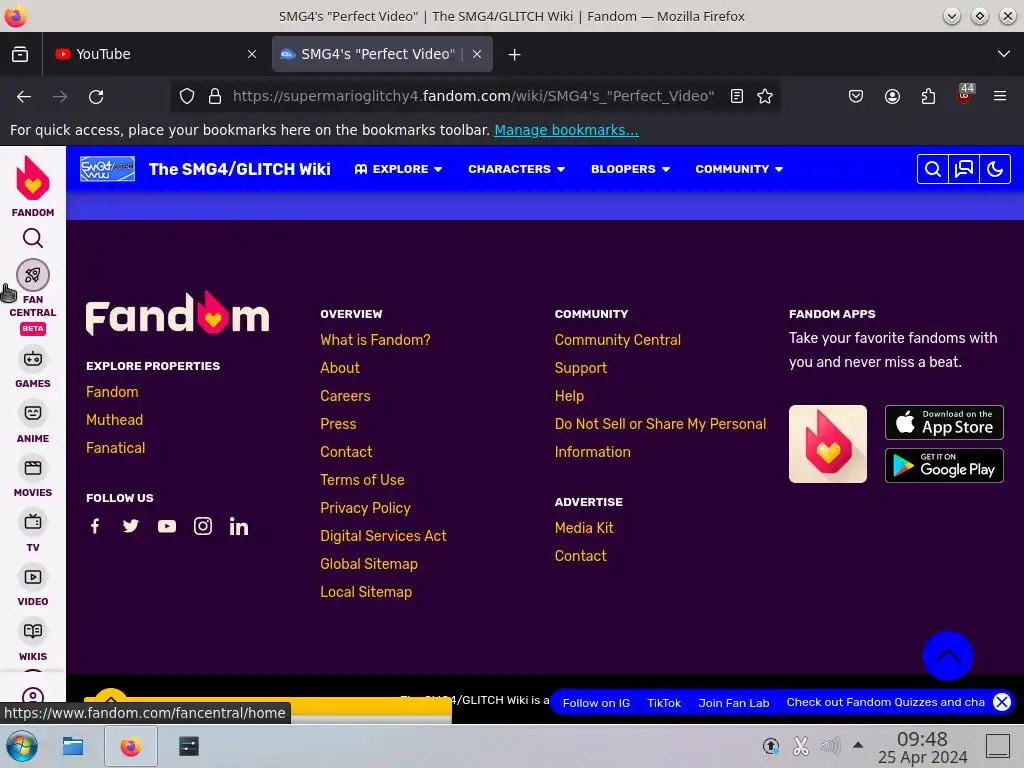Open Fandom's LinkedIn page icon
This screenshot has height=768, width=1024.
point(238,526)
